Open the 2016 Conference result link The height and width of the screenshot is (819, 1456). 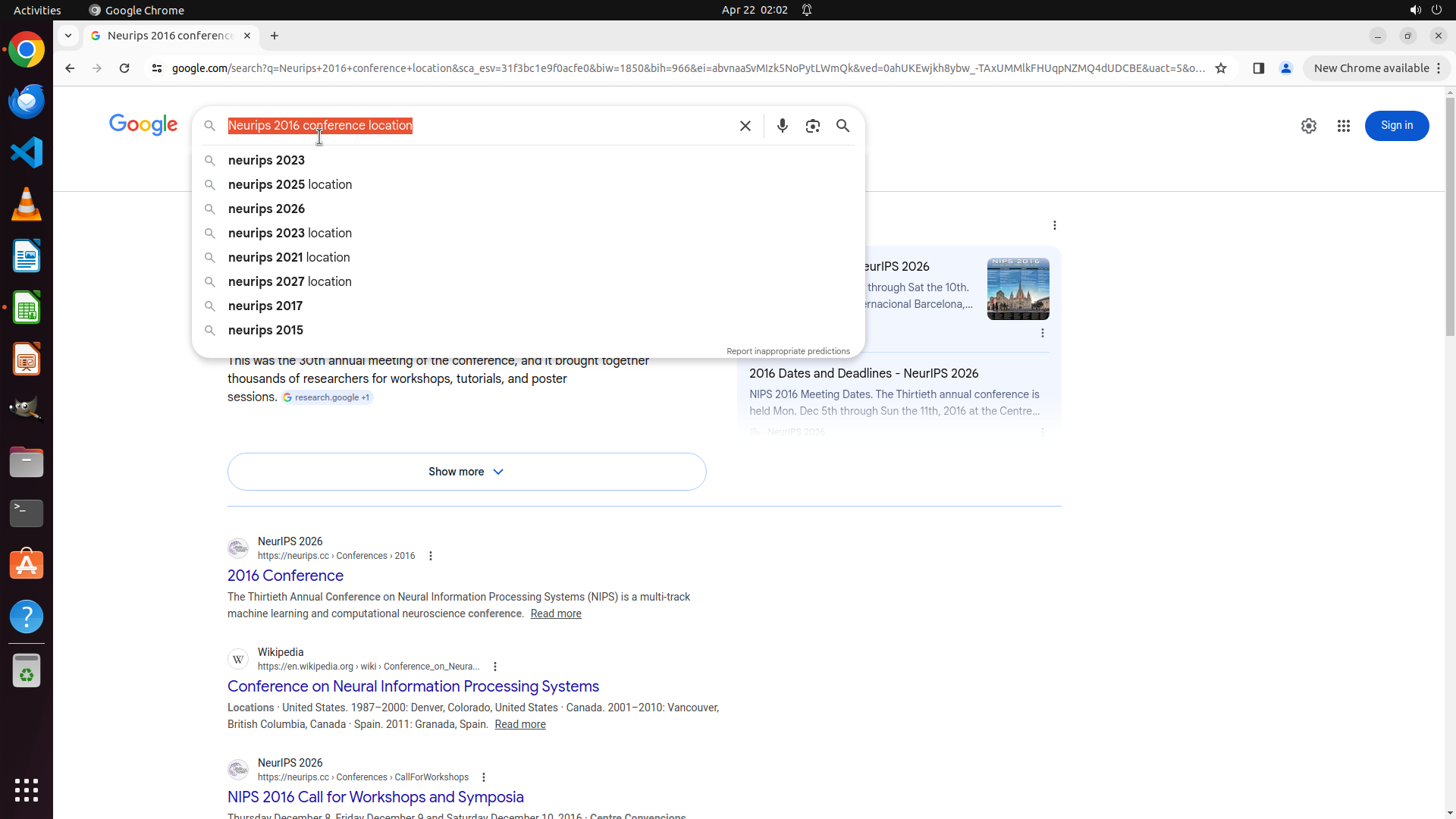(285, 576)
